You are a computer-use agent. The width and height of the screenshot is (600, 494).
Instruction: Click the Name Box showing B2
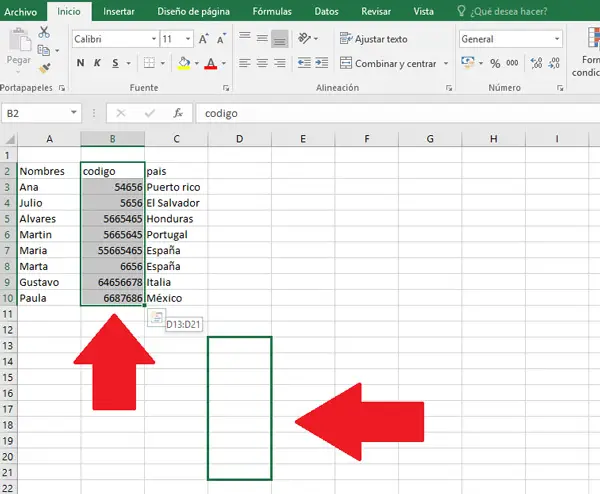pyautogui.click(x=35, y=113)
